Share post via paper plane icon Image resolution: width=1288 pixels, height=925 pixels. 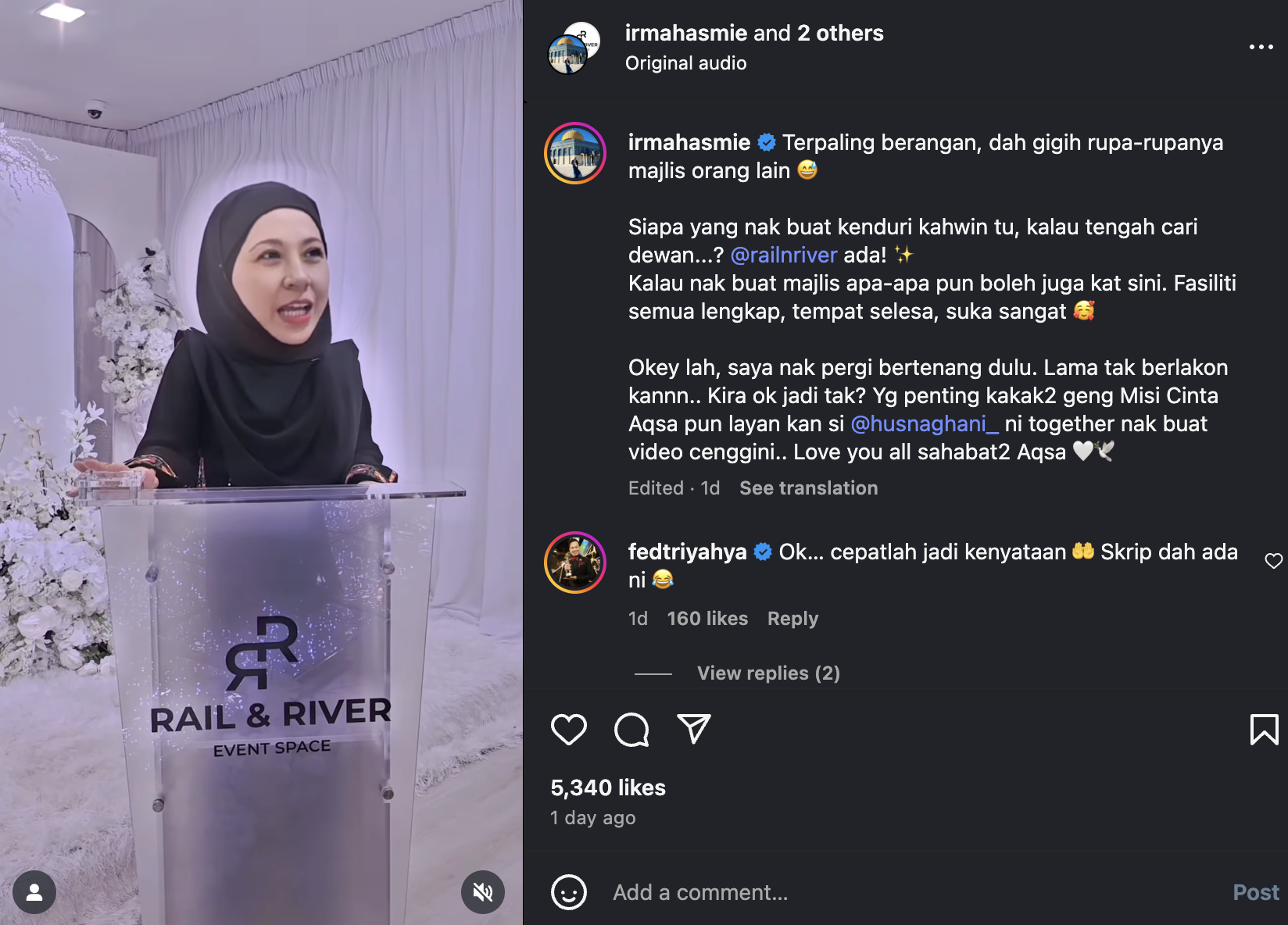(x=694, y=729)
